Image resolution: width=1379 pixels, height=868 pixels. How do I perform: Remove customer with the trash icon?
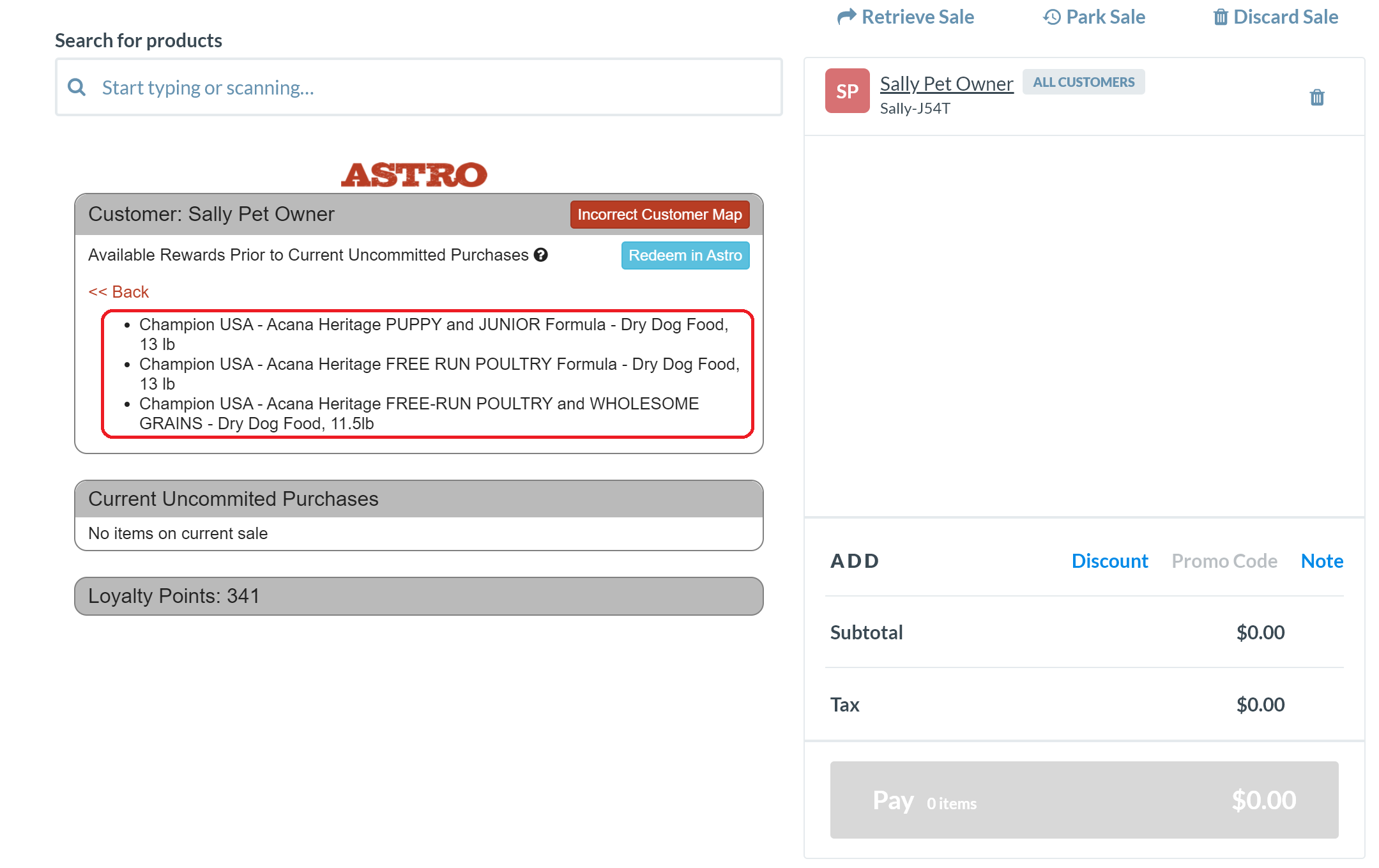click(1316, 98)
